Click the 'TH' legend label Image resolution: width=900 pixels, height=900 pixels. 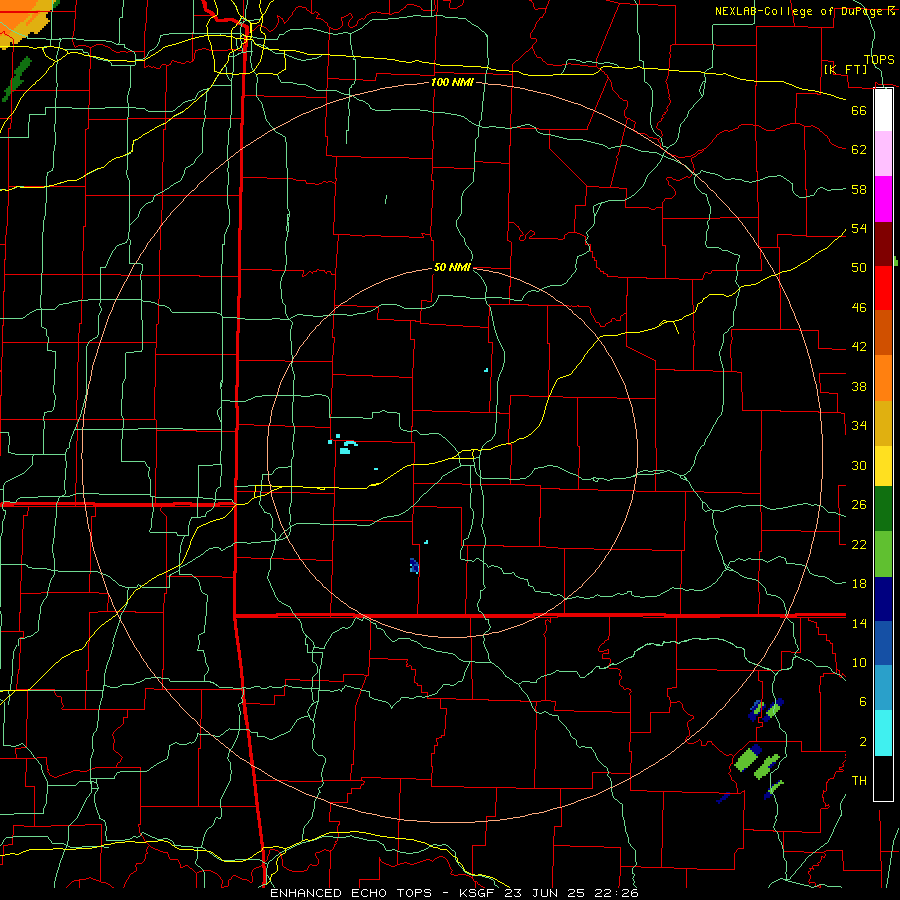[x=859, y=780]
